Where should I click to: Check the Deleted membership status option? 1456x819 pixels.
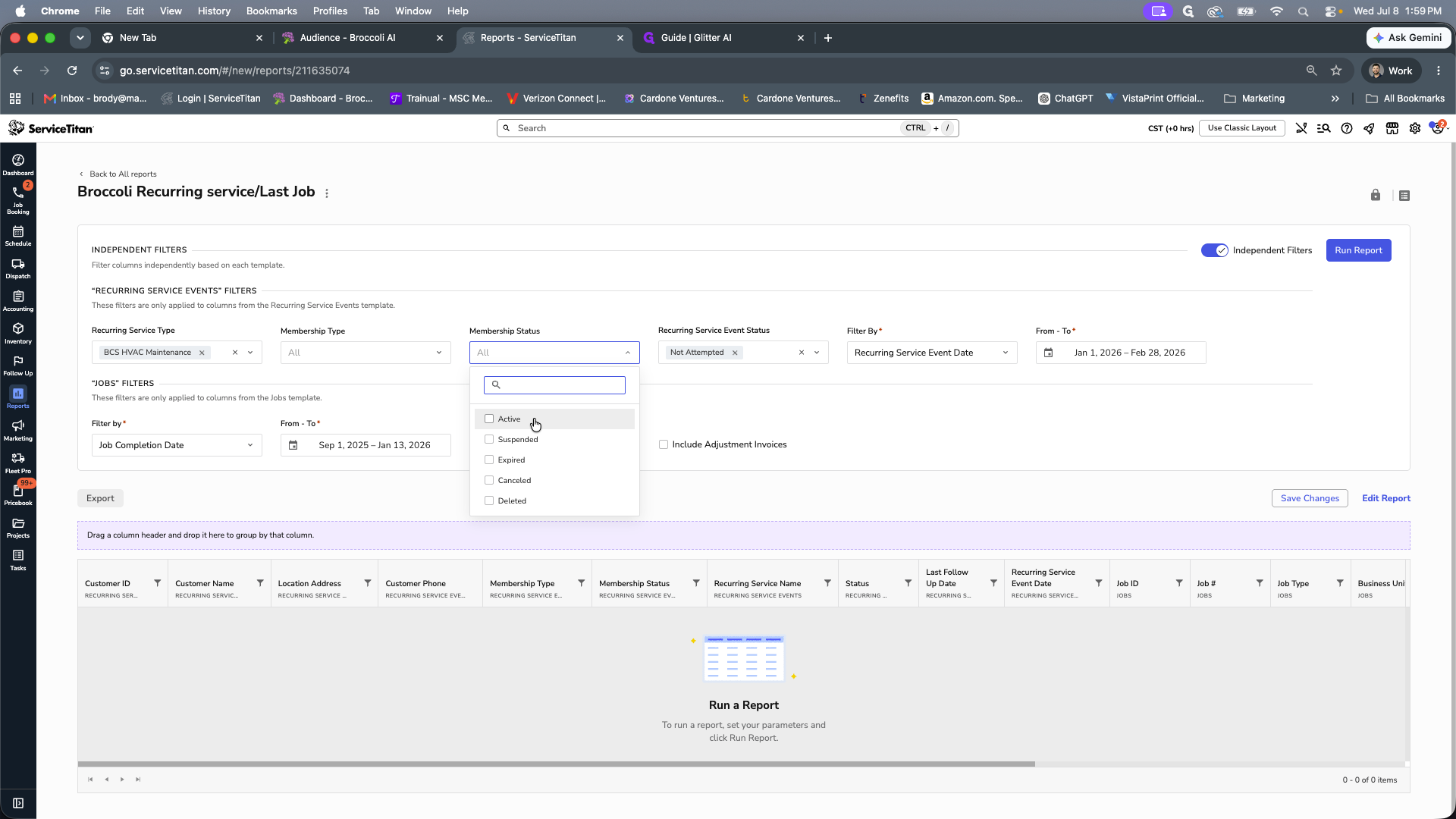(489, 500)
